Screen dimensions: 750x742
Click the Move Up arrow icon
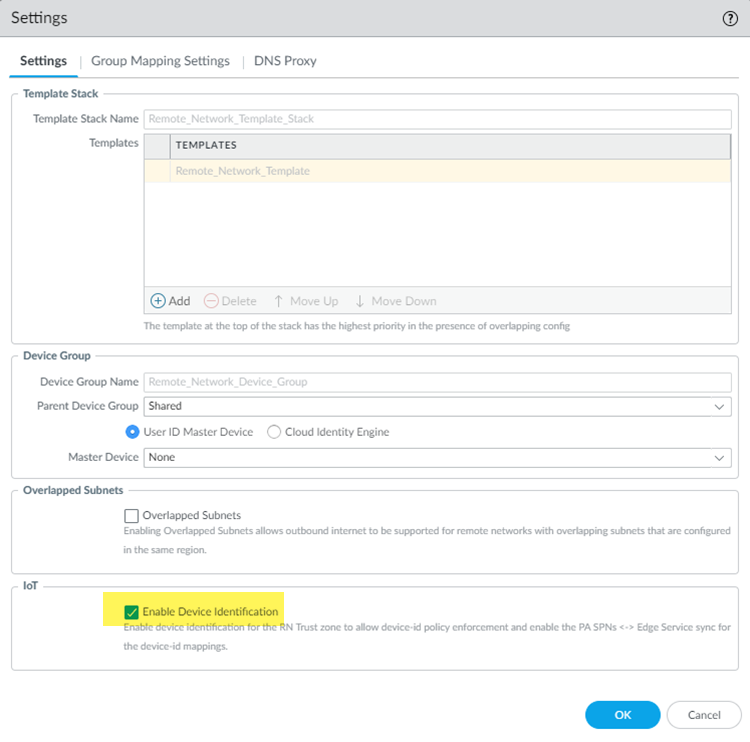coord(279,300)
